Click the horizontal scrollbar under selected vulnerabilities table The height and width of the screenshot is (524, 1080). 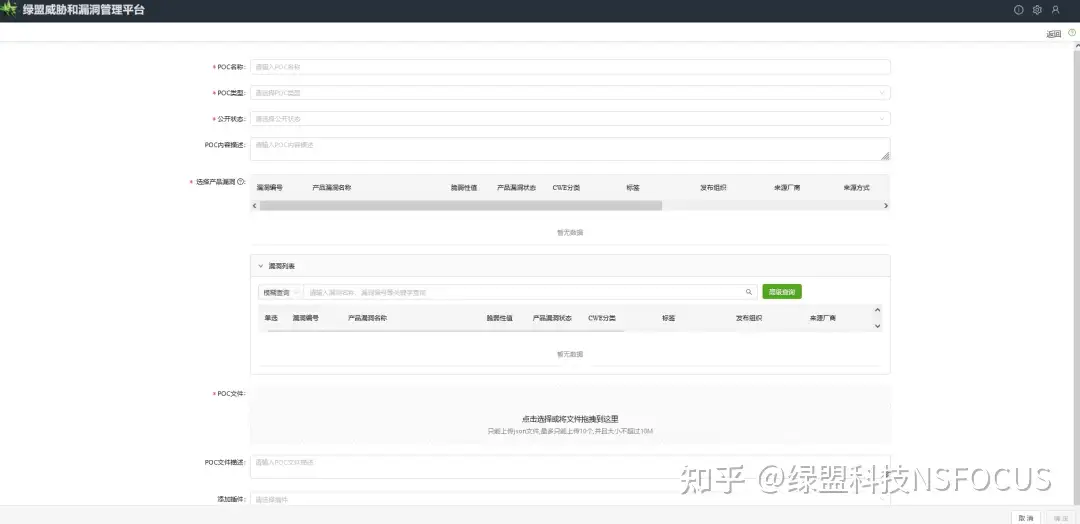pyautogui.click(x=460, y=205)
